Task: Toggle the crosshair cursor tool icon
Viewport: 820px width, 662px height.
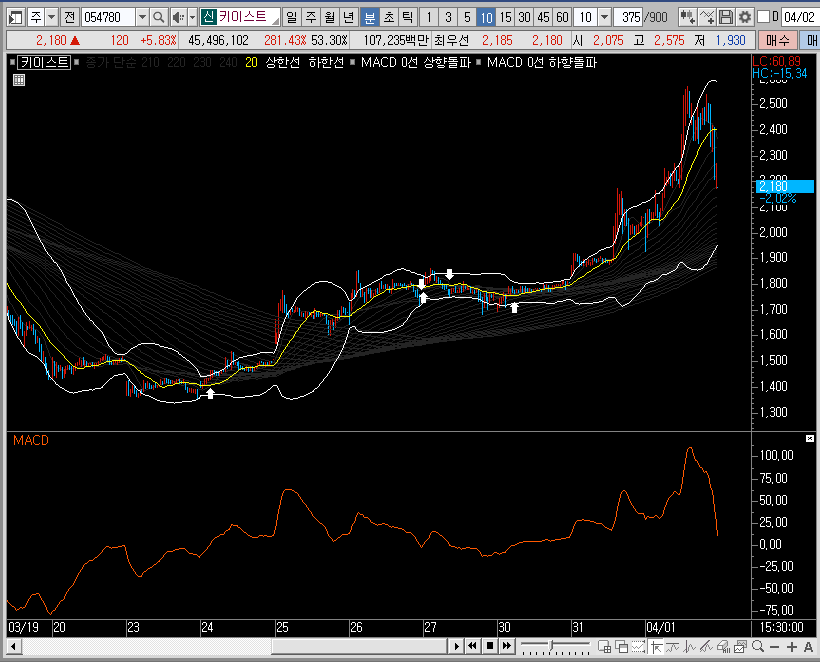Action: [x=655, y=647]
